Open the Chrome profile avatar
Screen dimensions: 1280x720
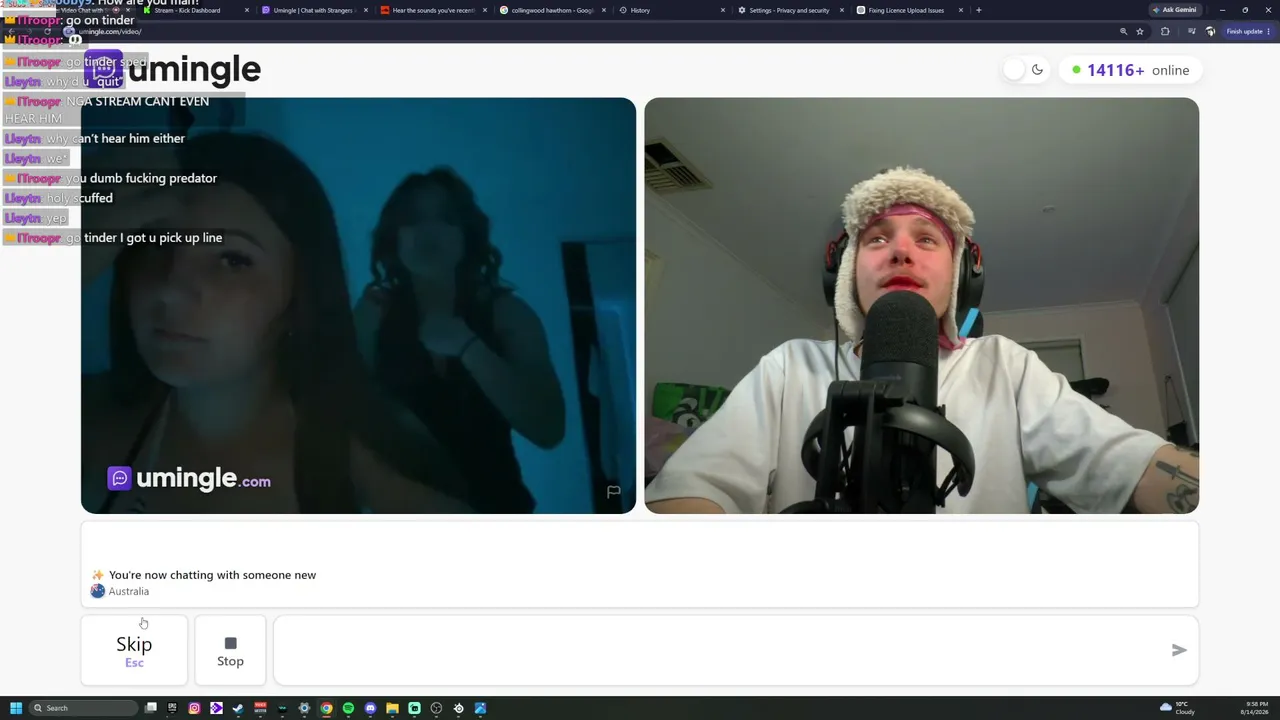[1210, 31]
